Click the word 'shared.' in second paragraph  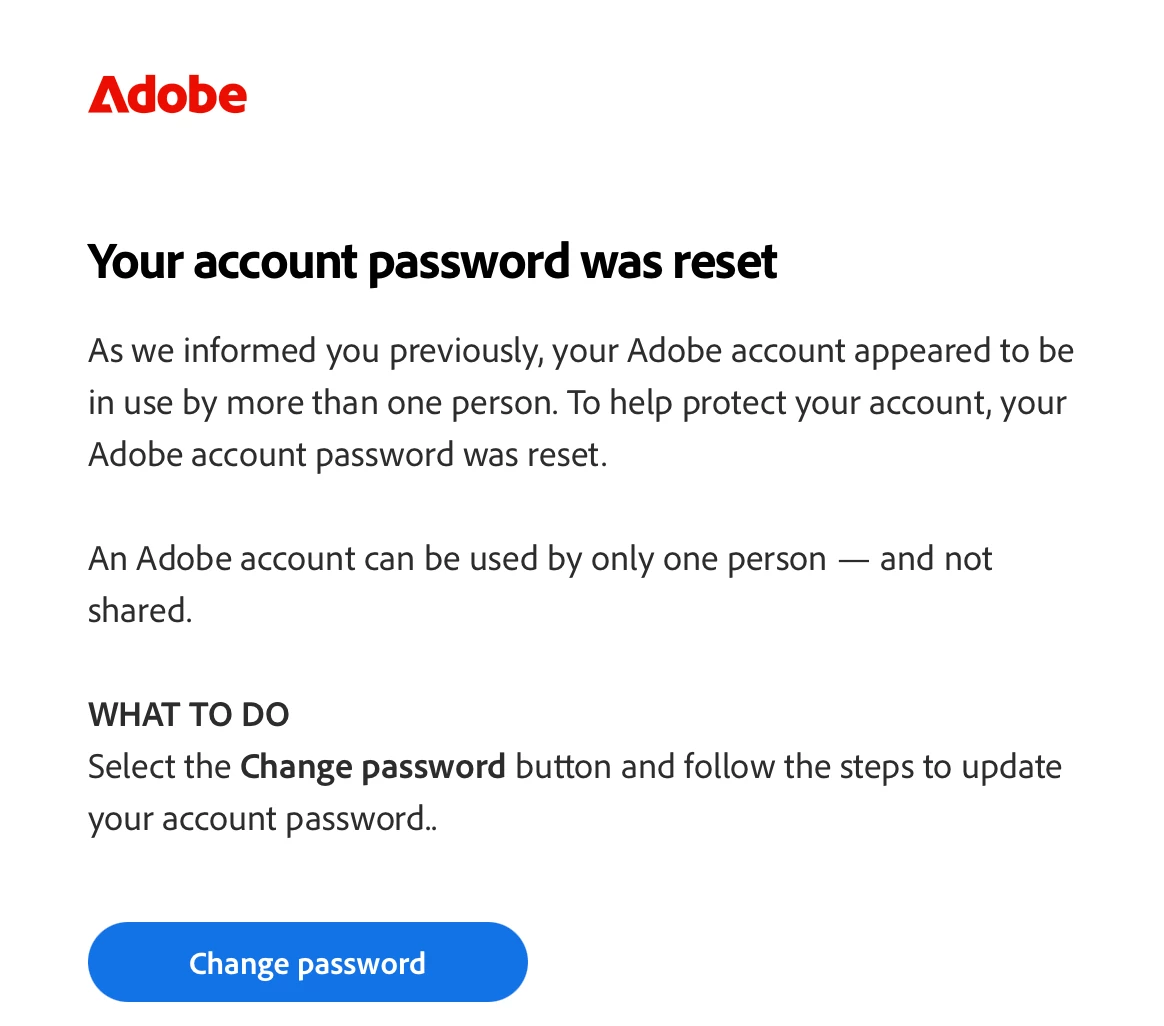(140, 610)
